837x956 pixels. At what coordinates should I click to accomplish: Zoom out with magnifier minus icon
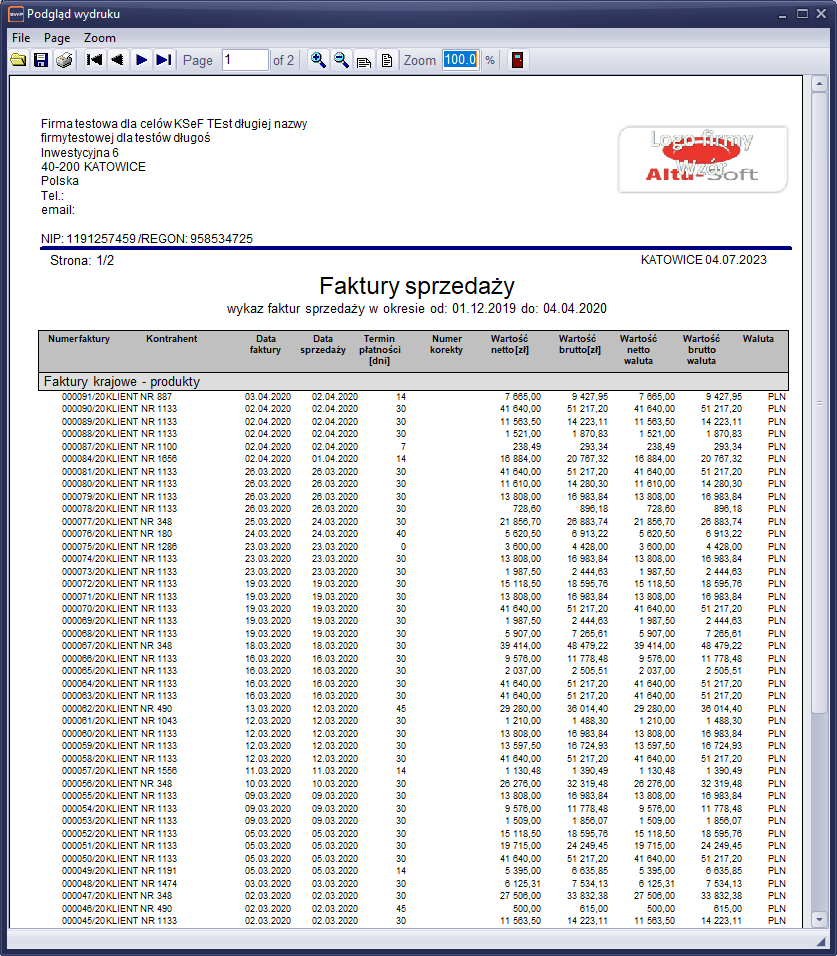click(341, 60)
